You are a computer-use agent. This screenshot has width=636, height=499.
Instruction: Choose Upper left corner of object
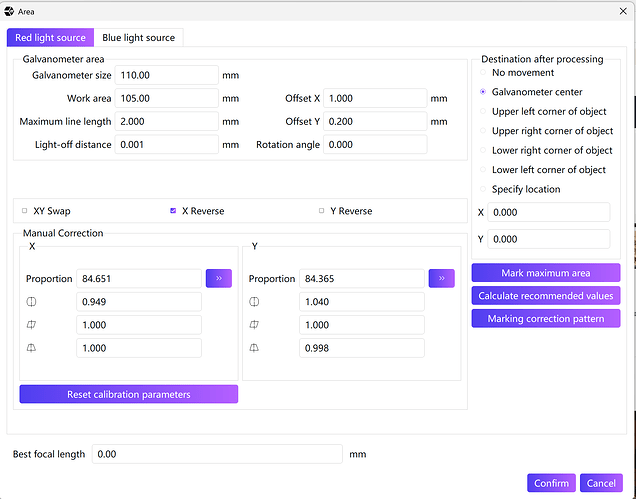[x=483, y=111]
